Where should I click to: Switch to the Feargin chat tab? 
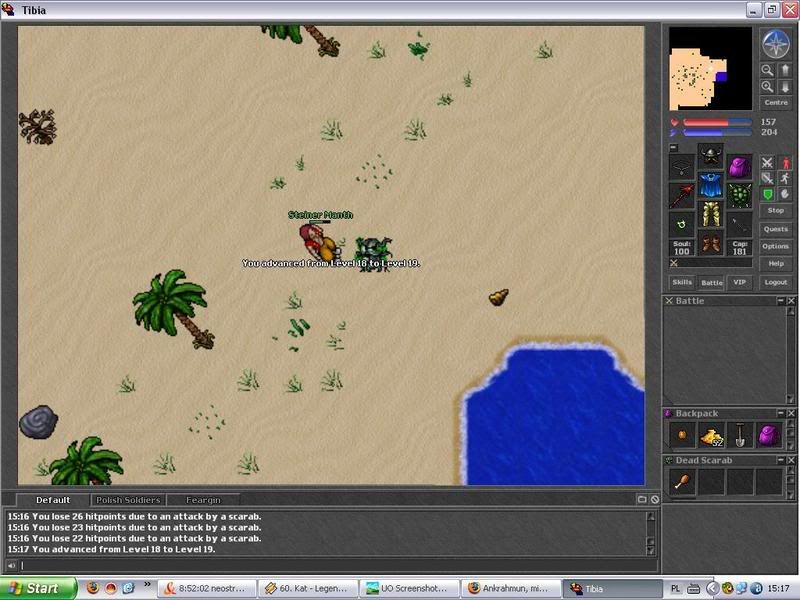[203, 500]
